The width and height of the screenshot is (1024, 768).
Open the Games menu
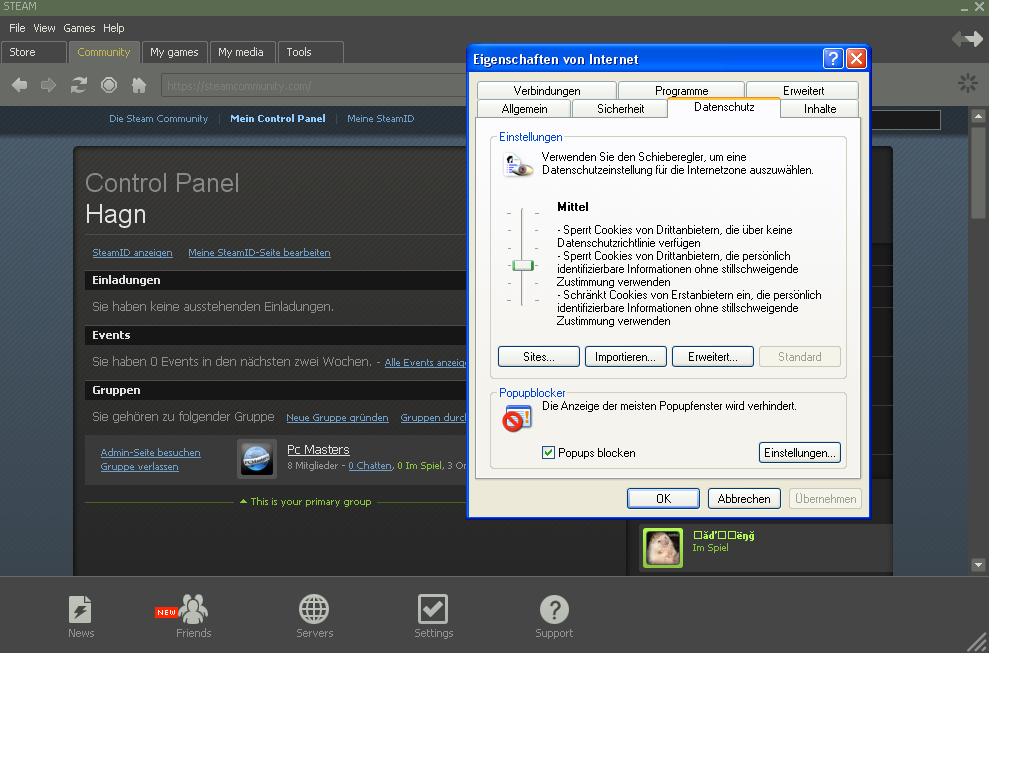79,28
